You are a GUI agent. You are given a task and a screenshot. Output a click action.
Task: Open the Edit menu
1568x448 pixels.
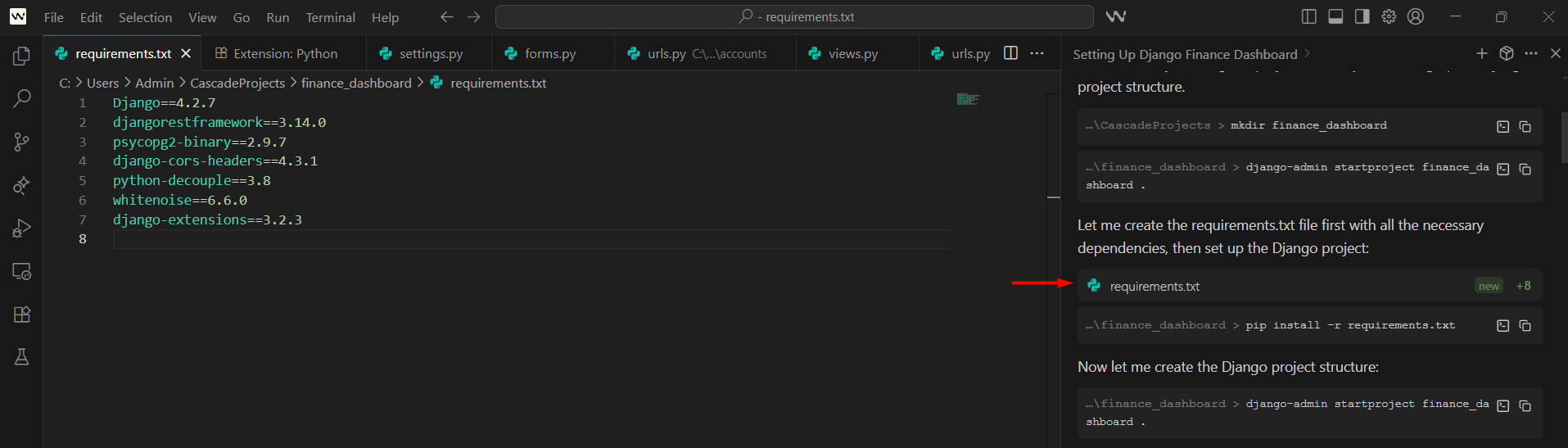(x=91, y=17)
